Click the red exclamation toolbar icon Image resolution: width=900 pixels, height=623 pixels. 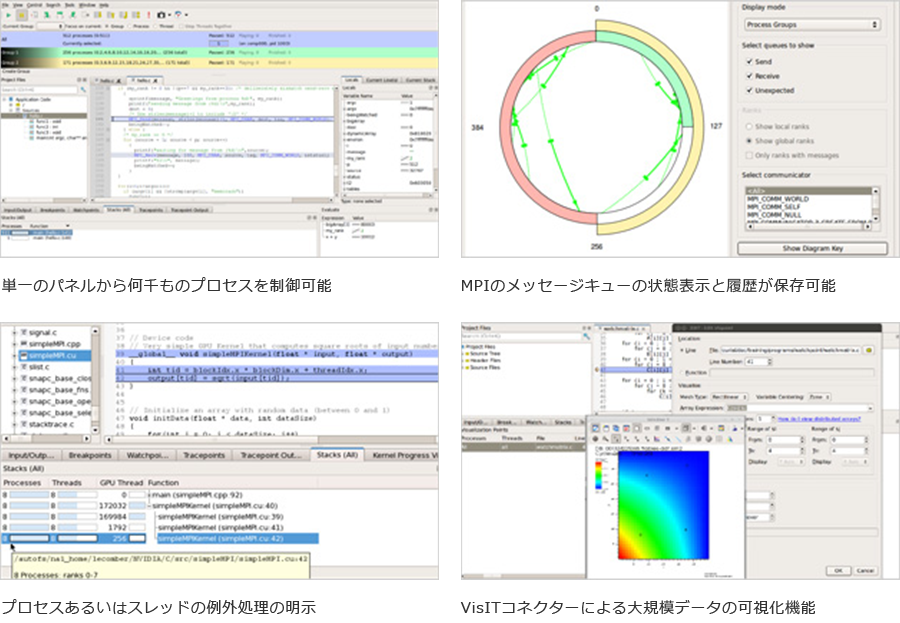point(149,15)
